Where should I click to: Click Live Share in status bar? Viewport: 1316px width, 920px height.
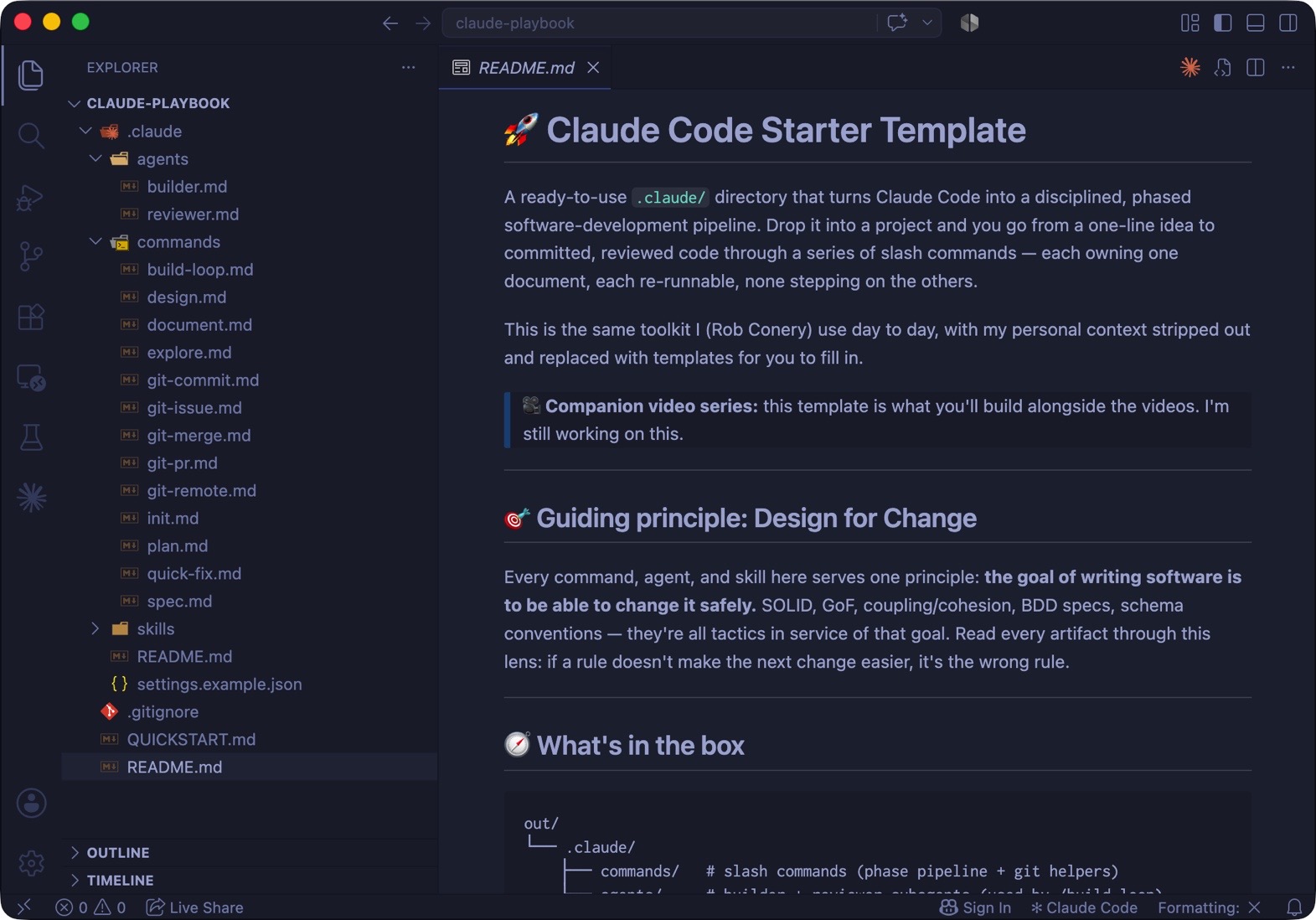194,907
